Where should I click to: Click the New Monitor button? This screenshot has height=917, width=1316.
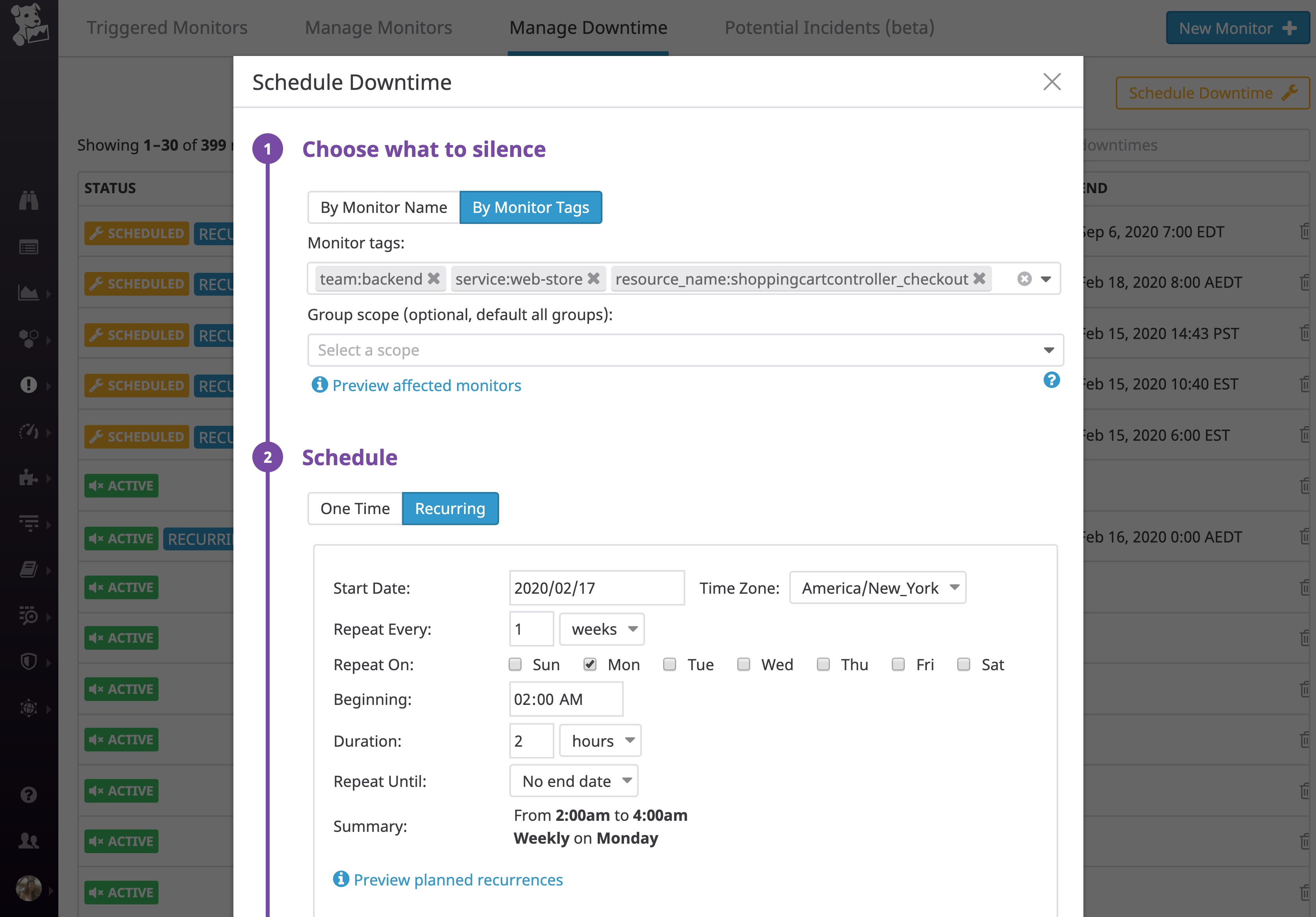click(1237, 28)
